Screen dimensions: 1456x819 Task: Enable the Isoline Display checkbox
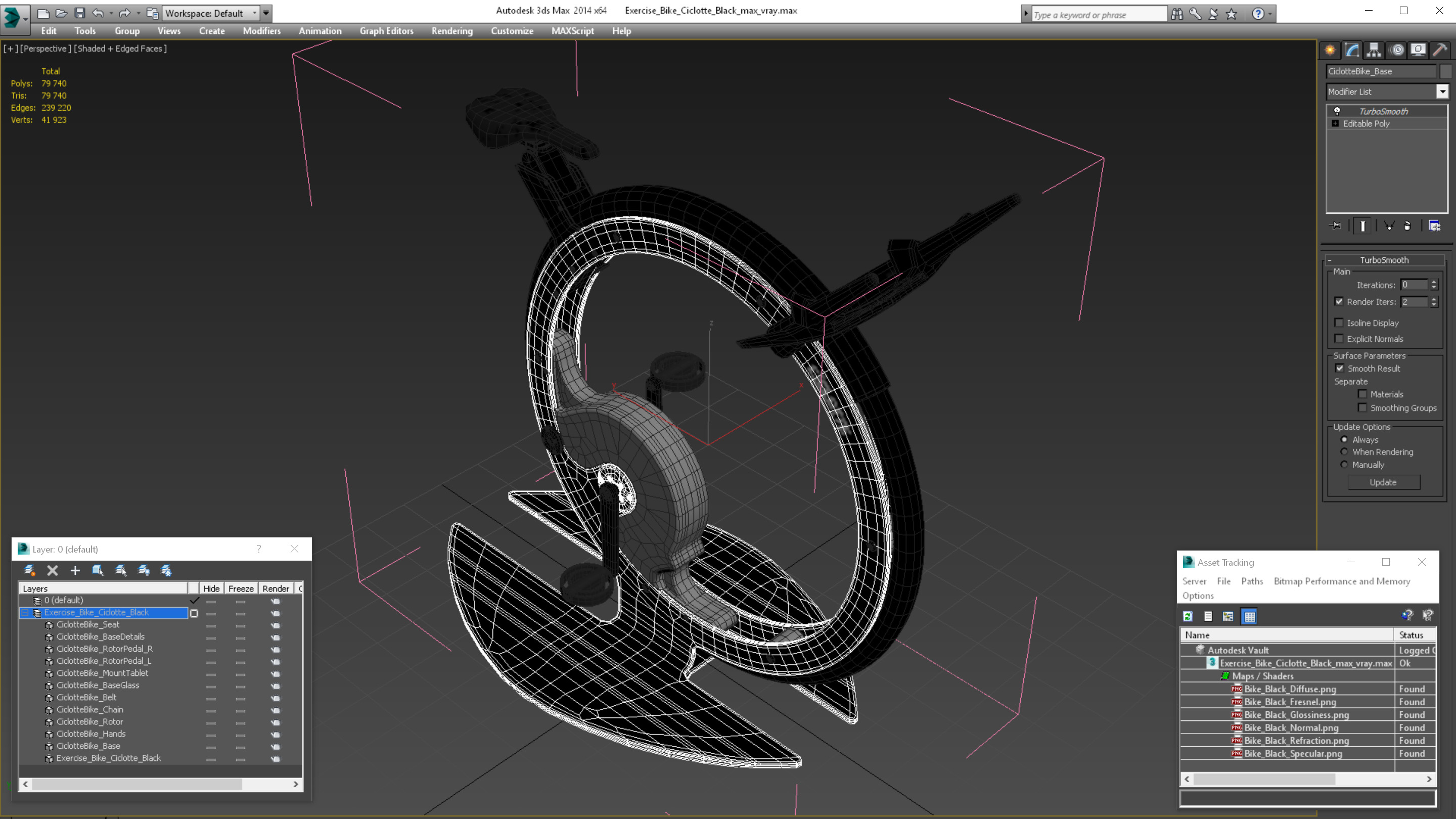click(1339, 323)
